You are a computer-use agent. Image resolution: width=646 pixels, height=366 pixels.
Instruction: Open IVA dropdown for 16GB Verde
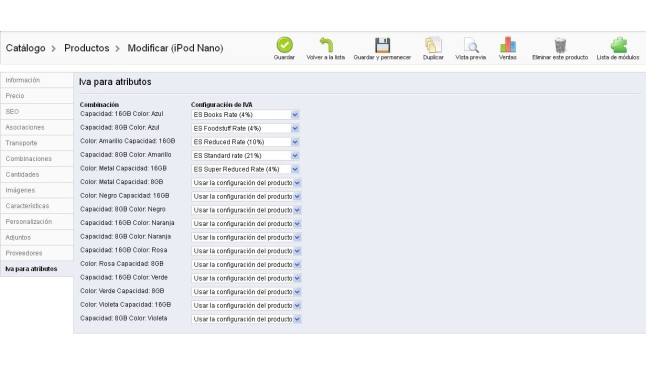(246, 278)
